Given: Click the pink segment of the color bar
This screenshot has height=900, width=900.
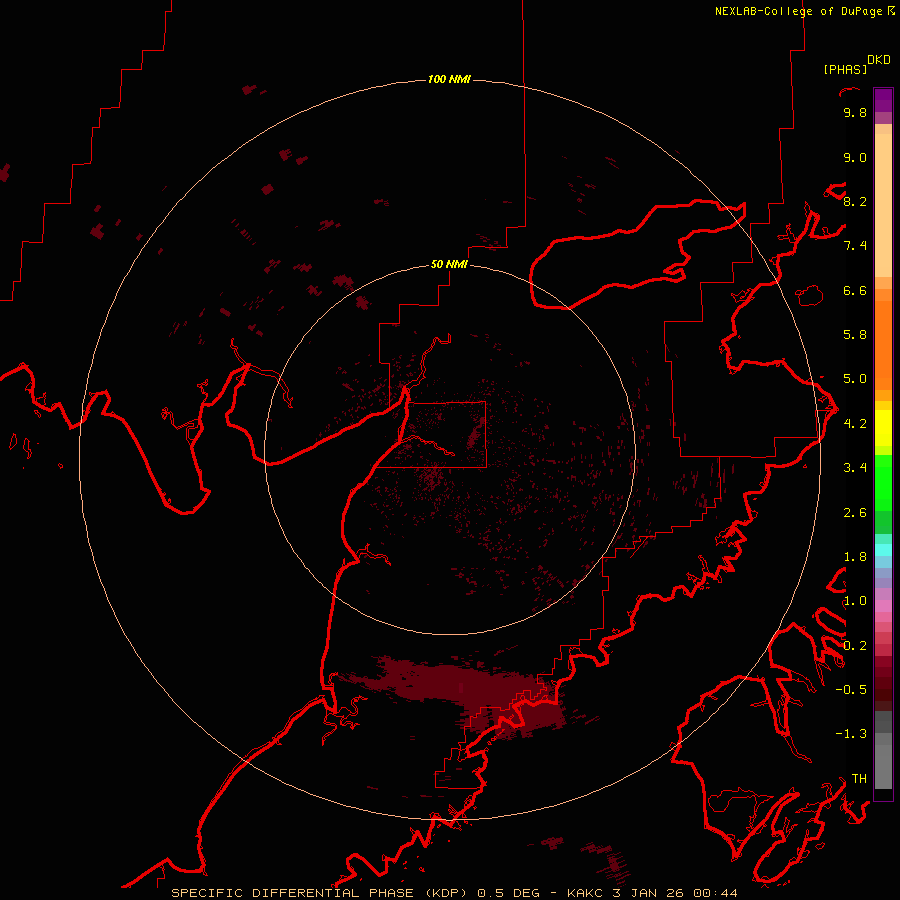Looking at the screenshot, I should (883, 606).
